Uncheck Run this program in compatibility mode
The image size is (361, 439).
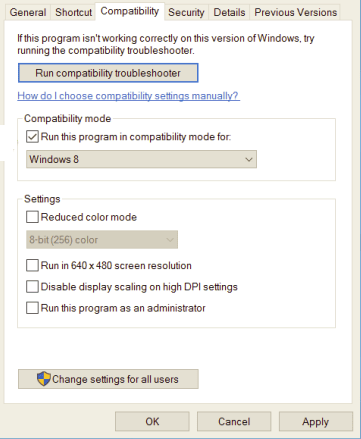click(x=32, y=137)
